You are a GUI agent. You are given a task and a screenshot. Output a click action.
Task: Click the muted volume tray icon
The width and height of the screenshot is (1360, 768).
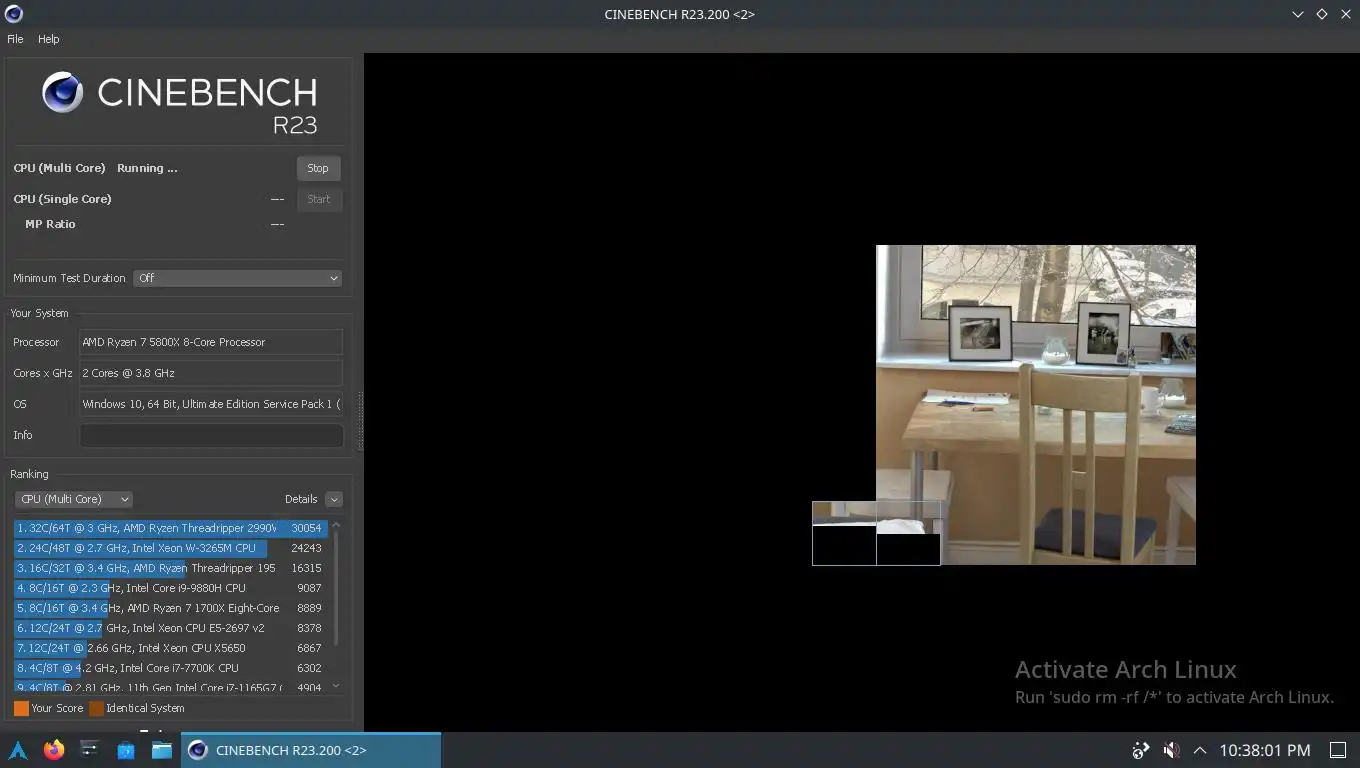1171,750
